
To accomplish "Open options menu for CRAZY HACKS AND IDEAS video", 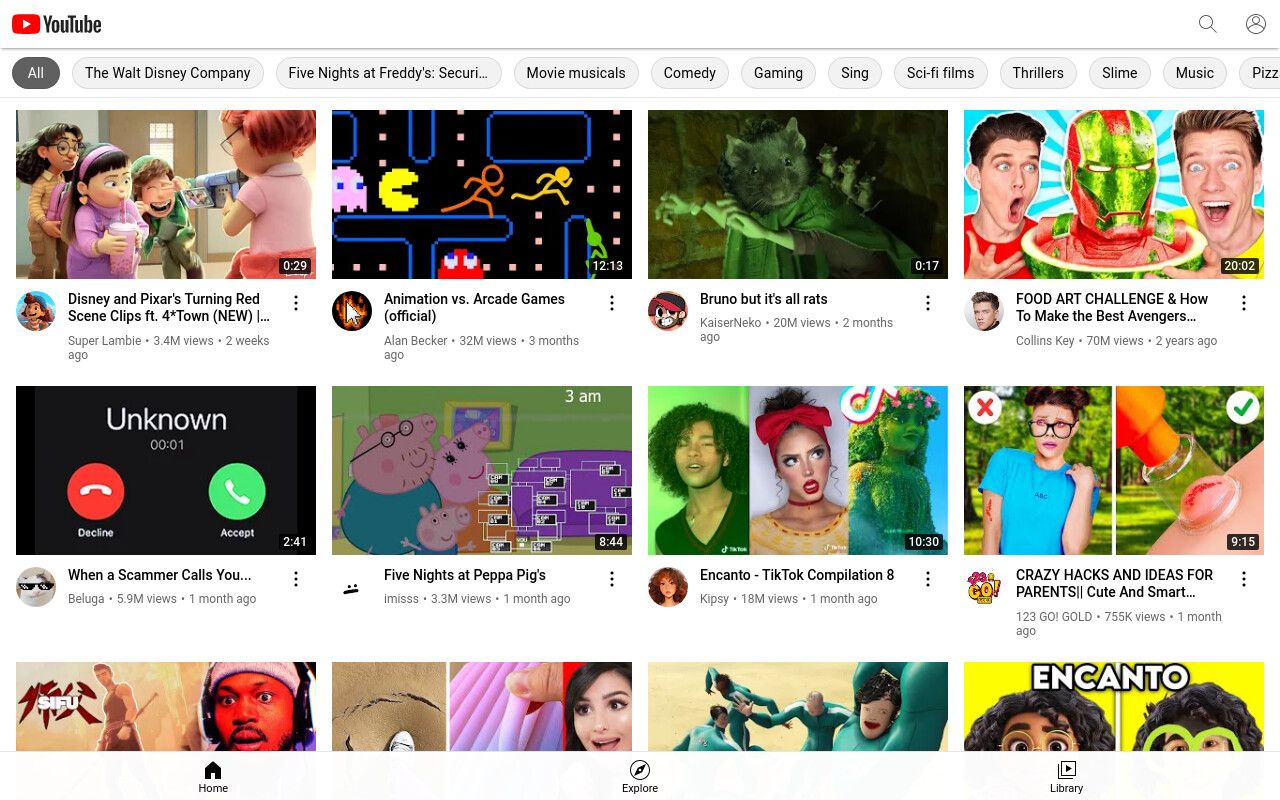I will (x=1244, y=579).
